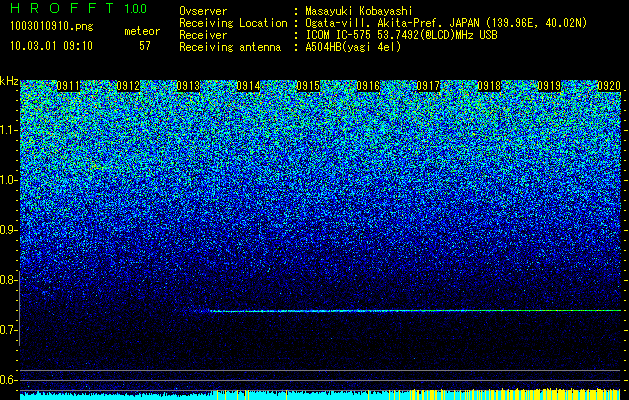Click the 0911 time marker
Image resolution: width=629 pixels, height=400 pixels.
pos(68,86)
